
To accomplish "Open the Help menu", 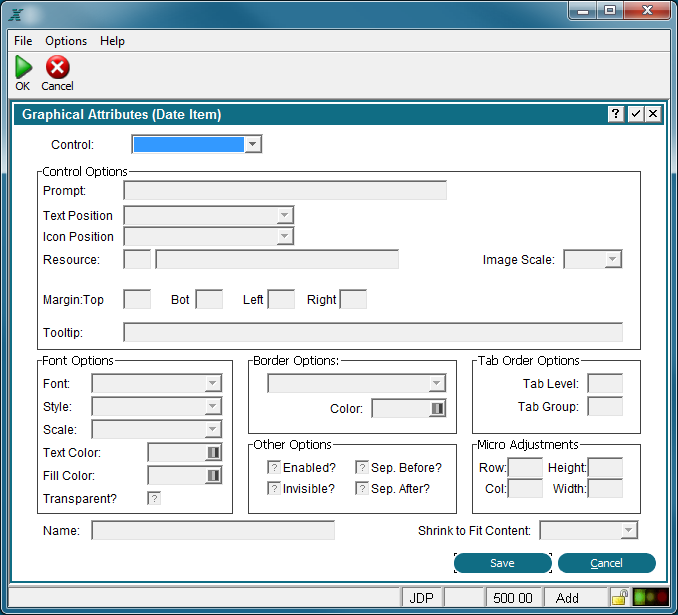I will tap(112, 41).
